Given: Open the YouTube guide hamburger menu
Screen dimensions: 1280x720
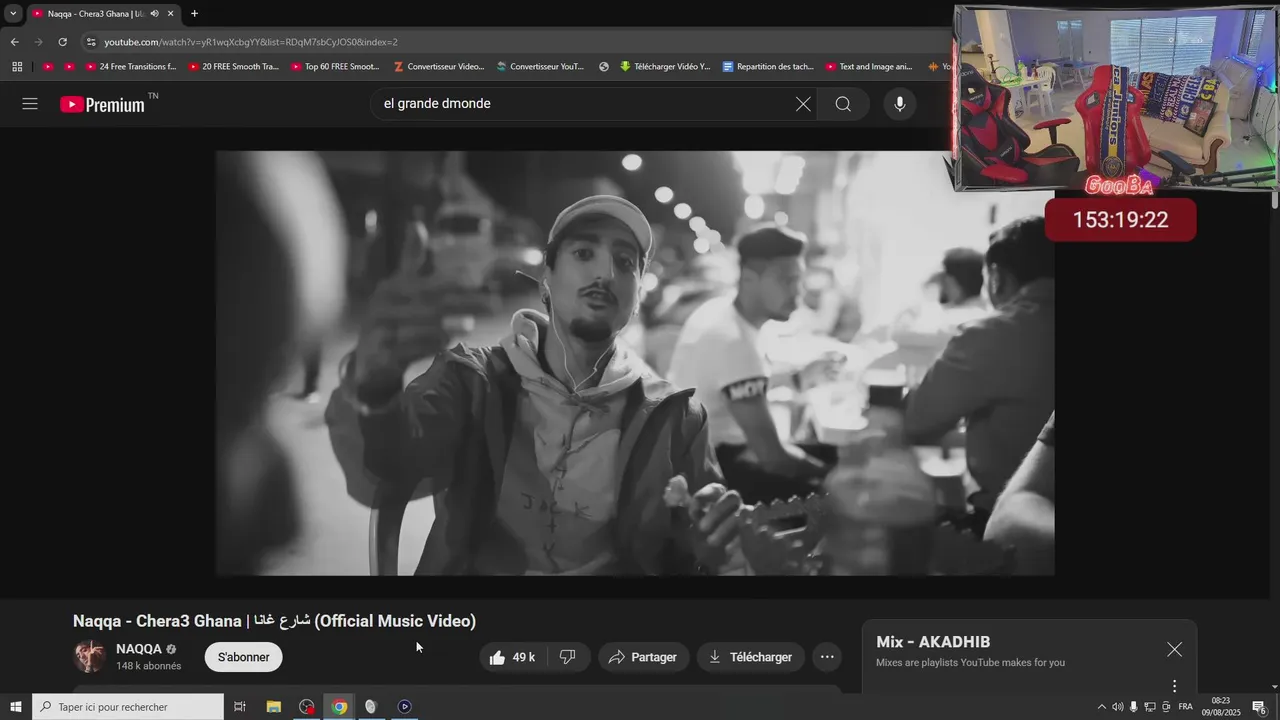Looking at the screenshot, I should pos(30,104).
